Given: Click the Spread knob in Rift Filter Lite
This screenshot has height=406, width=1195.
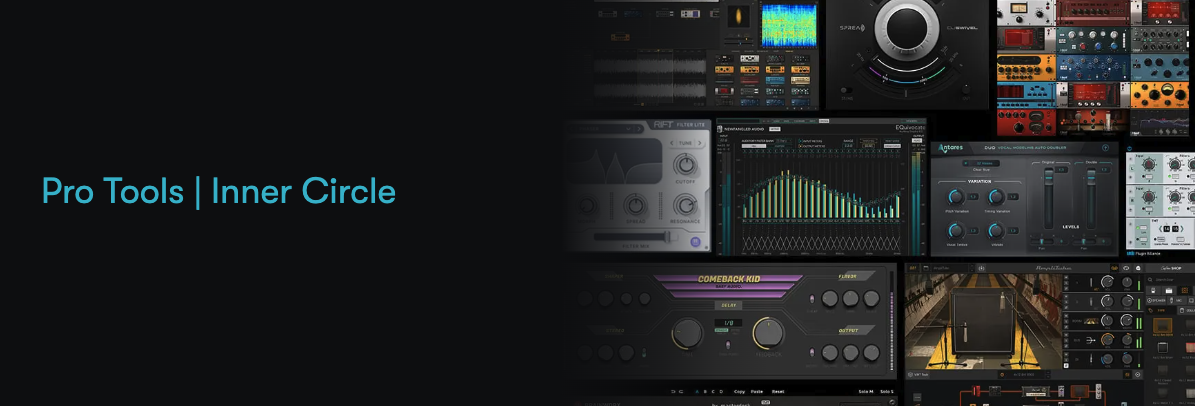Looking at the screenshot, I should point(634,203).
